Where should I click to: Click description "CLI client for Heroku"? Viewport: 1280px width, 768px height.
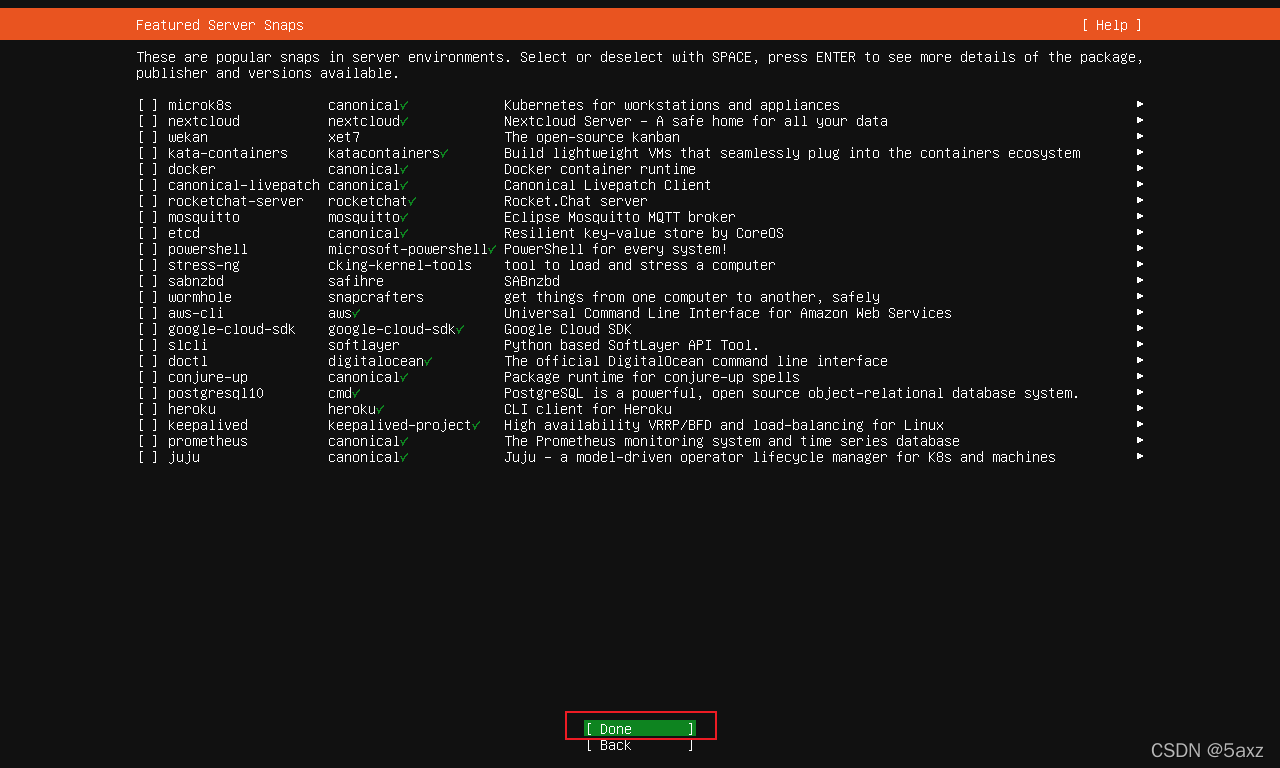click(x=588, y=409)
